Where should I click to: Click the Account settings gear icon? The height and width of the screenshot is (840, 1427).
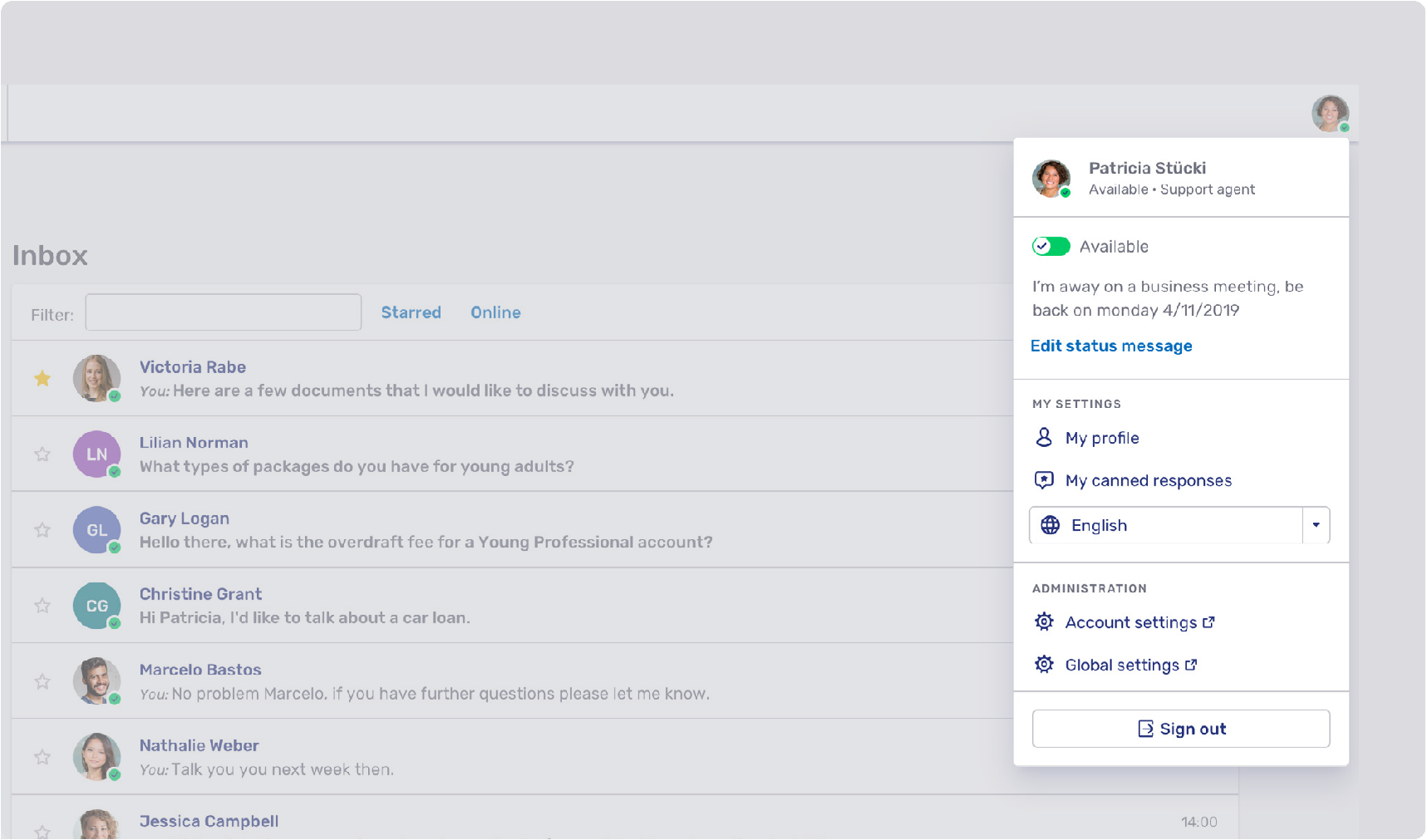click(x=1044, y=622)
